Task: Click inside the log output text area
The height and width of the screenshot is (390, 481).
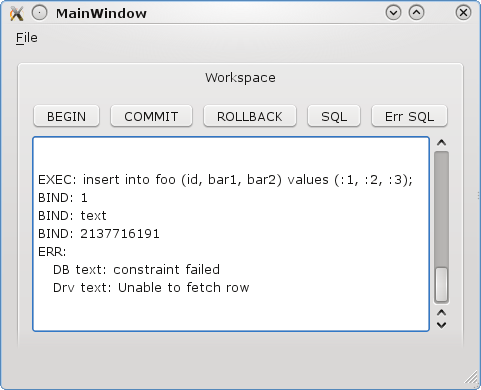Action: click(x=231, y=234)
